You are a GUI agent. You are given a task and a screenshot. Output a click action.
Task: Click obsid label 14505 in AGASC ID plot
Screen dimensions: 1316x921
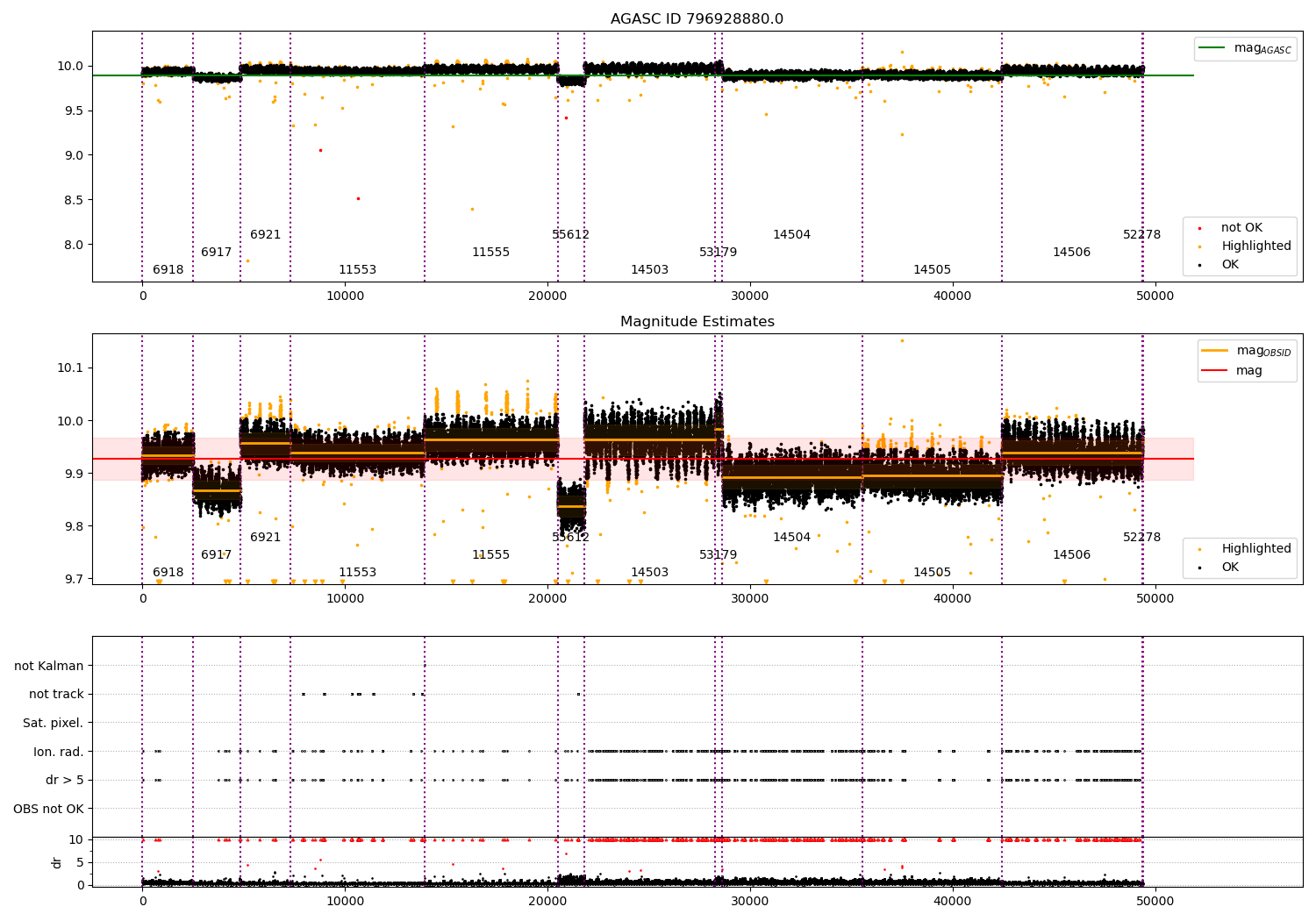tap(933, 270)
